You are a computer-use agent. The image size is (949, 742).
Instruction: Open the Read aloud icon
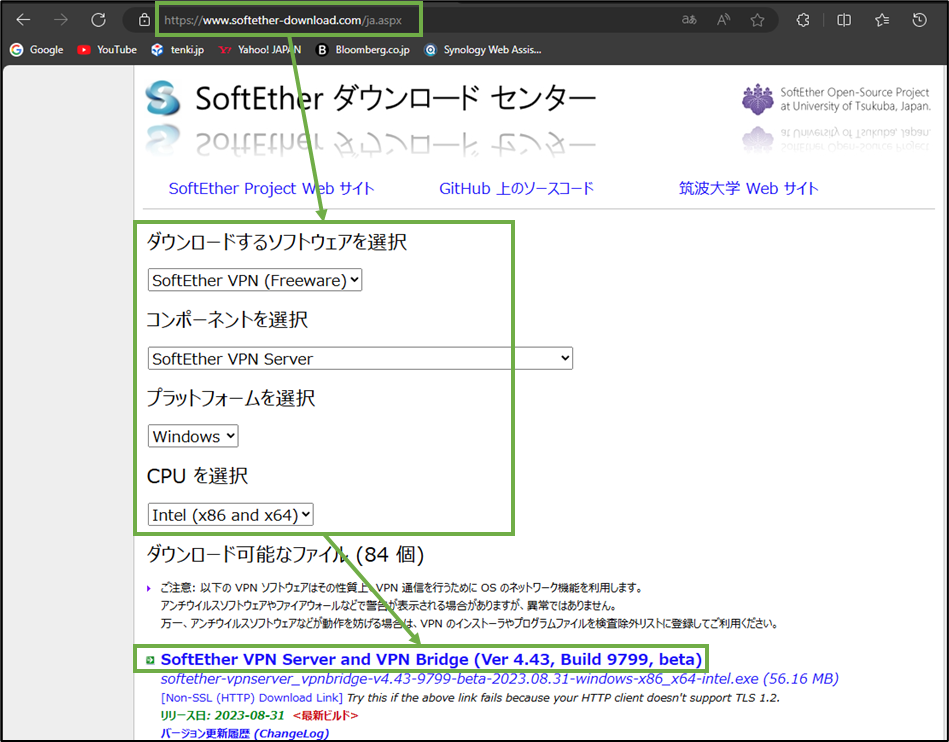723,20
